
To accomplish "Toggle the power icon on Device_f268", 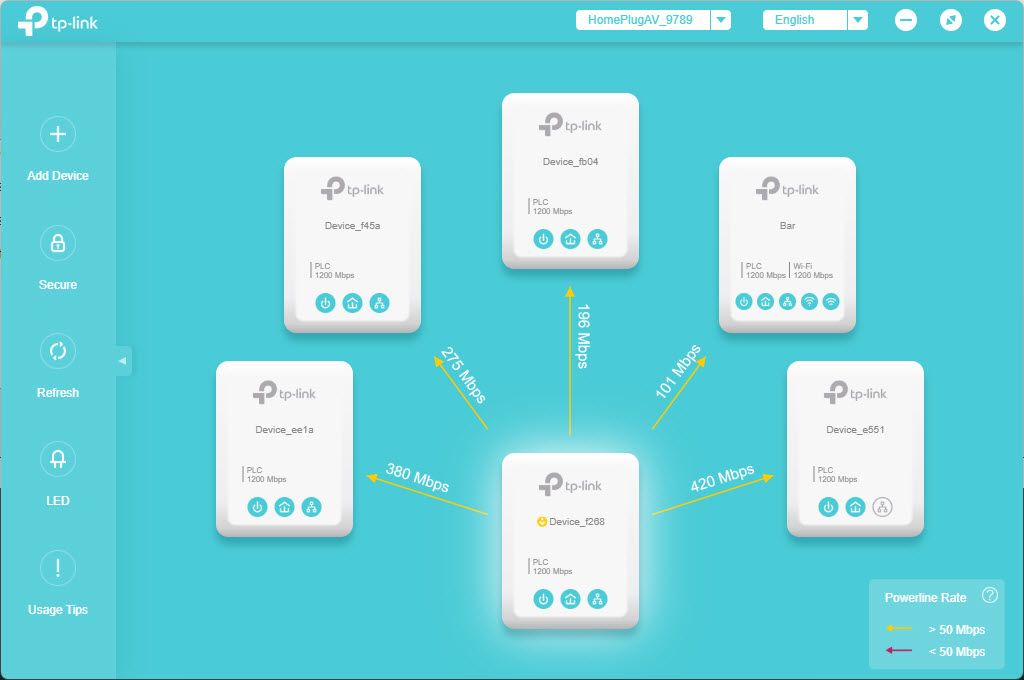I will click(x=543, y=599).
